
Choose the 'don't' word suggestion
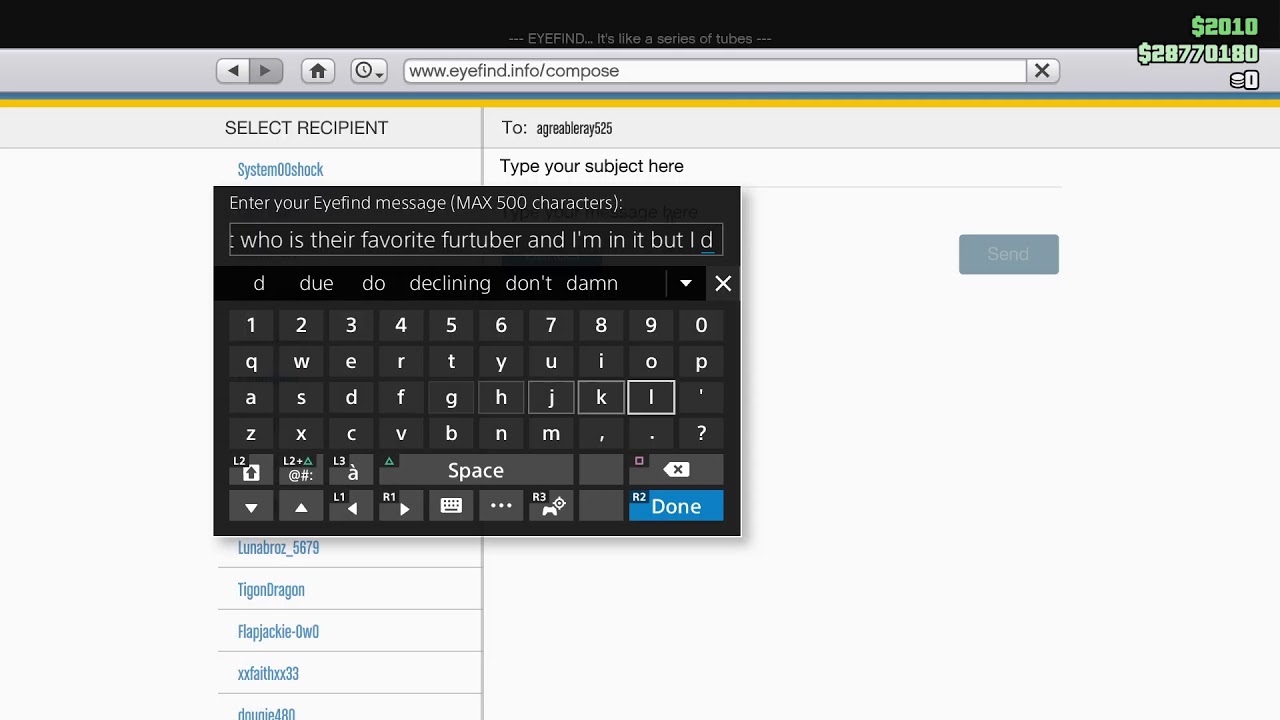(x=529, y=283)
